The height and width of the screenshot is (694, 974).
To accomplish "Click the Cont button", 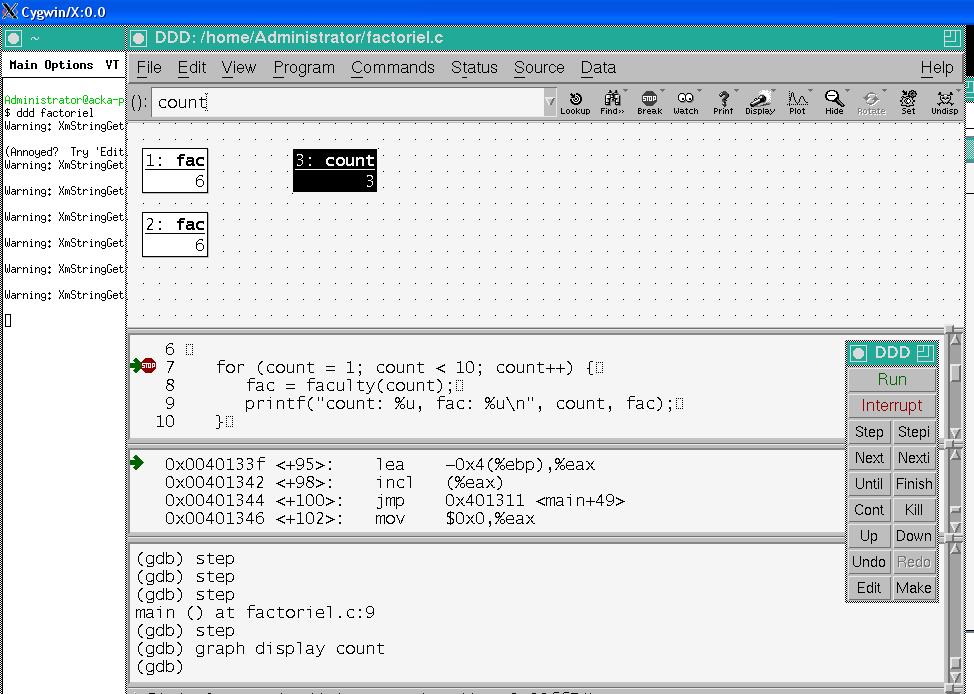I will pos(869,509).
